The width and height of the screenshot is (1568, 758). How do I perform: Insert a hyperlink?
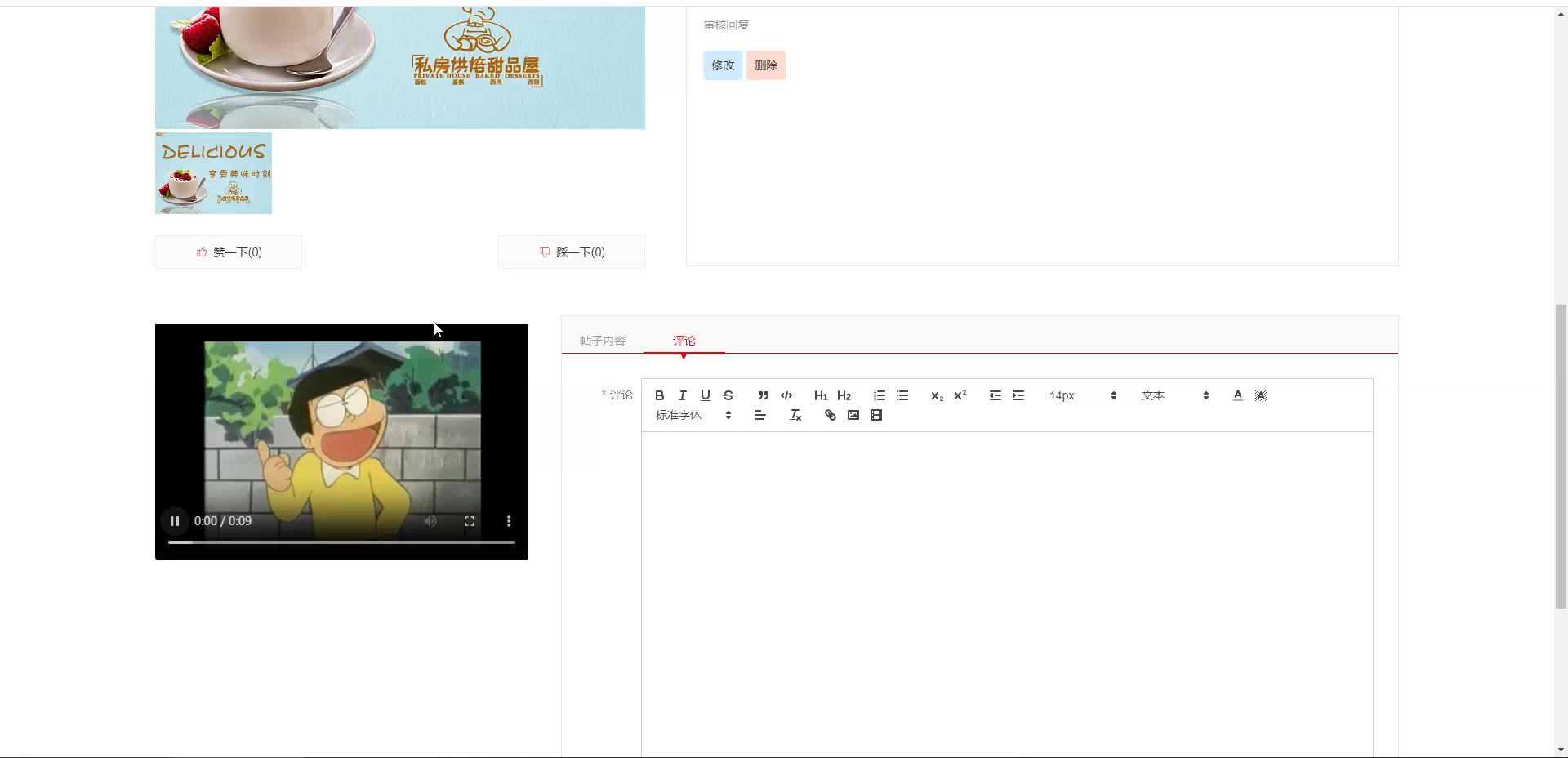coord(830,415)
